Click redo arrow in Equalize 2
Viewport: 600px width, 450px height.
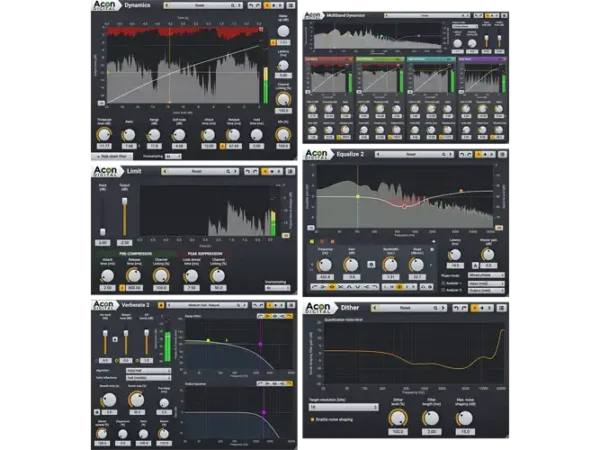[x=468, y=154]
